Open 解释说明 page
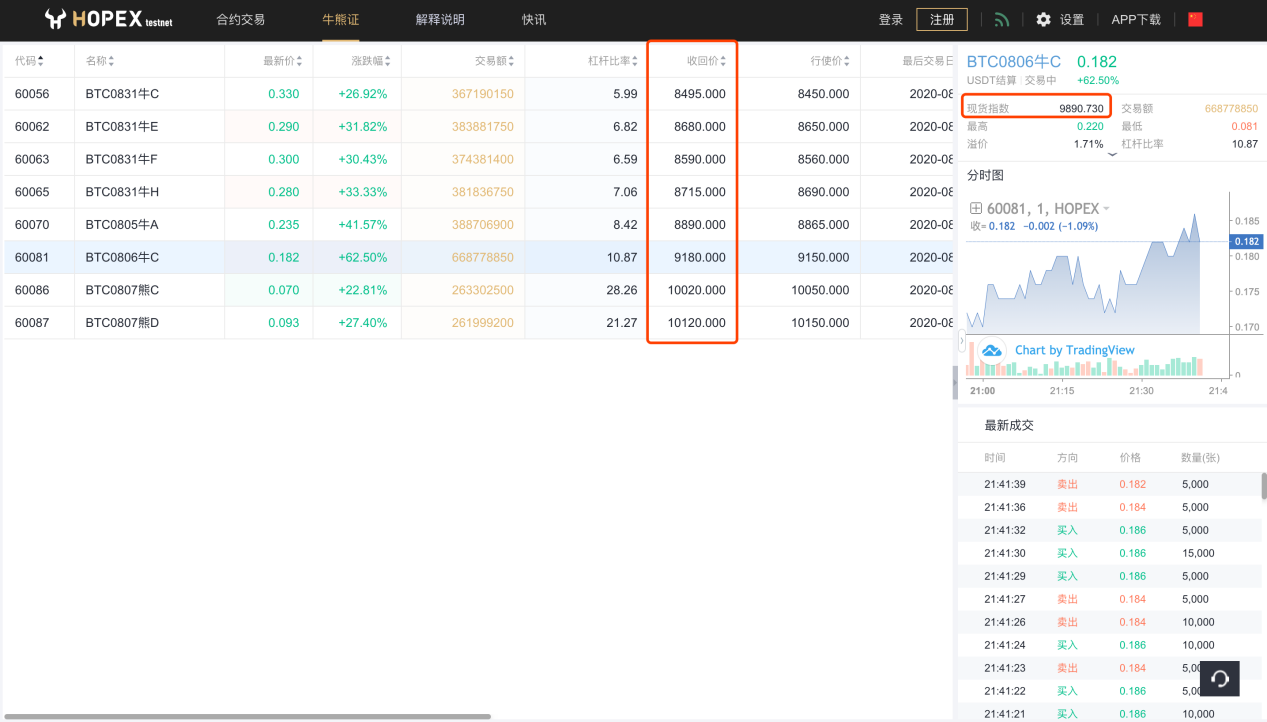 [x=440, y=20]
